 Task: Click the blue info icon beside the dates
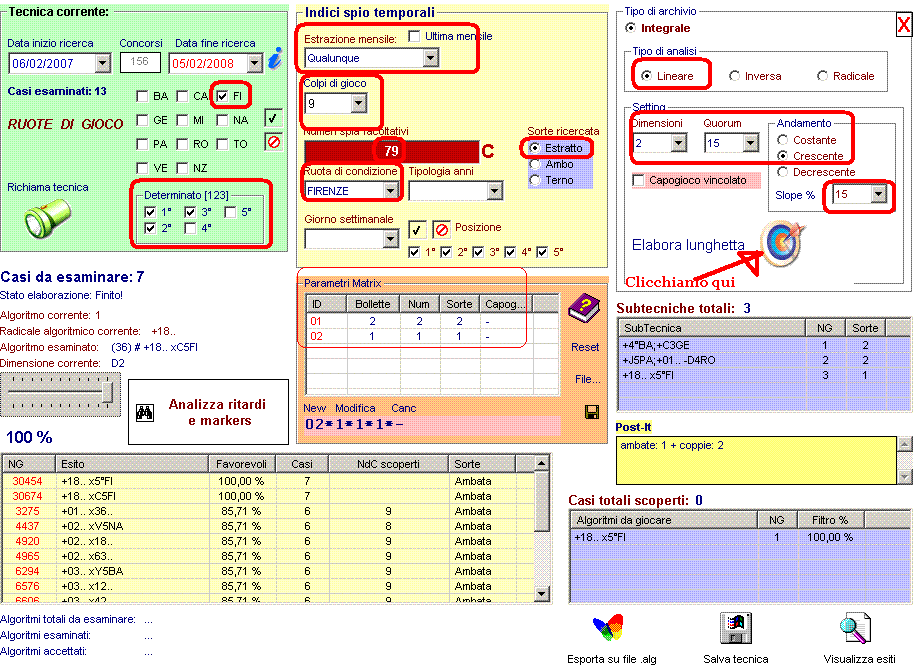(275, 58)
